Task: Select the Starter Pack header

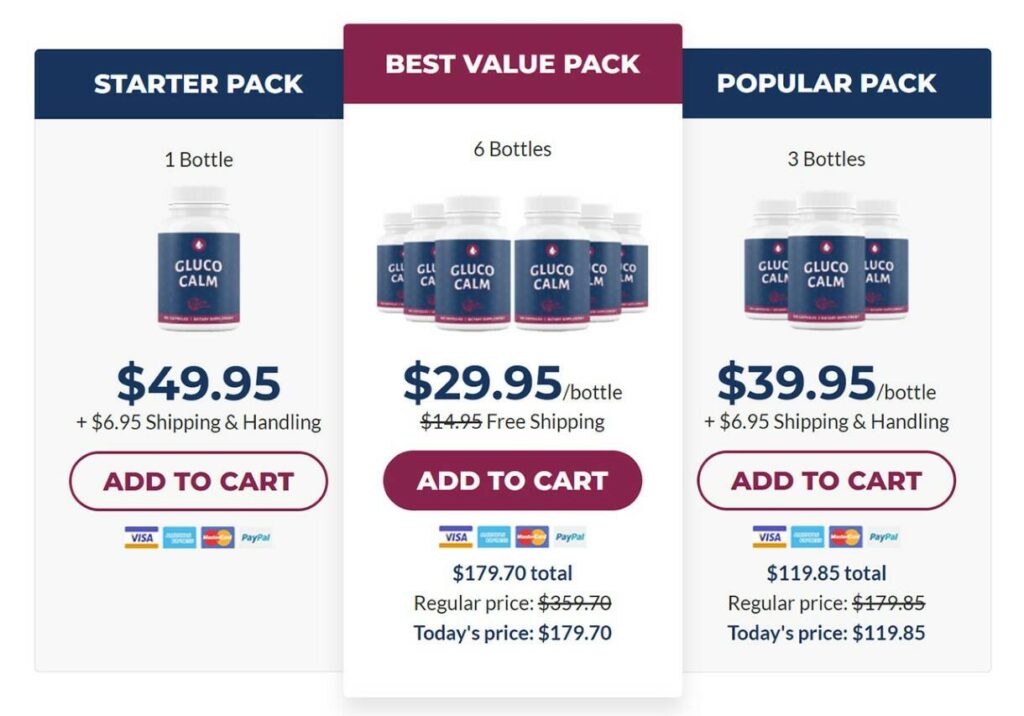Action: tap(198, 84)
